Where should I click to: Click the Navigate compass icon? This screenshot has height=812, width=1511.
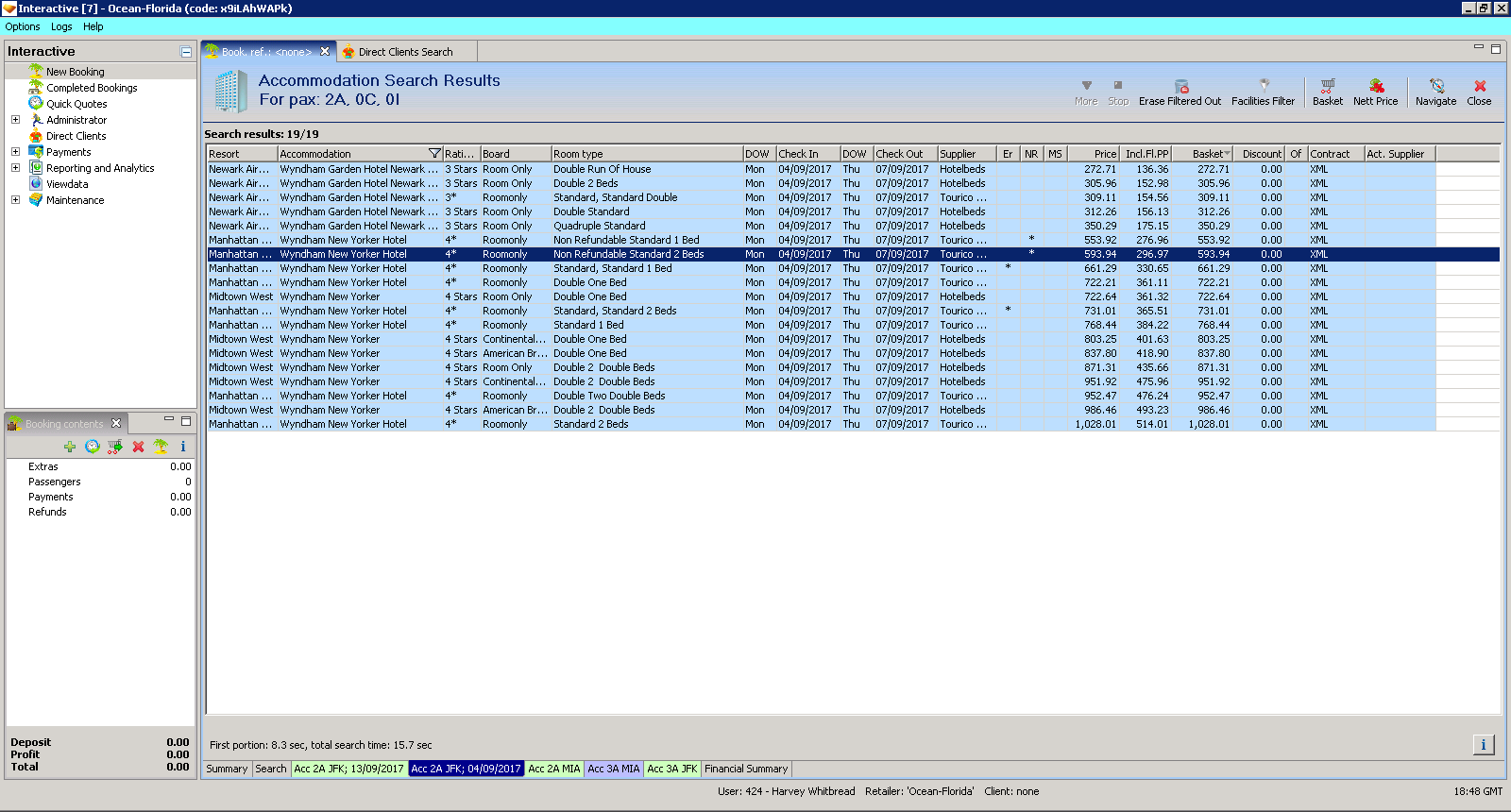(1436, 86)
